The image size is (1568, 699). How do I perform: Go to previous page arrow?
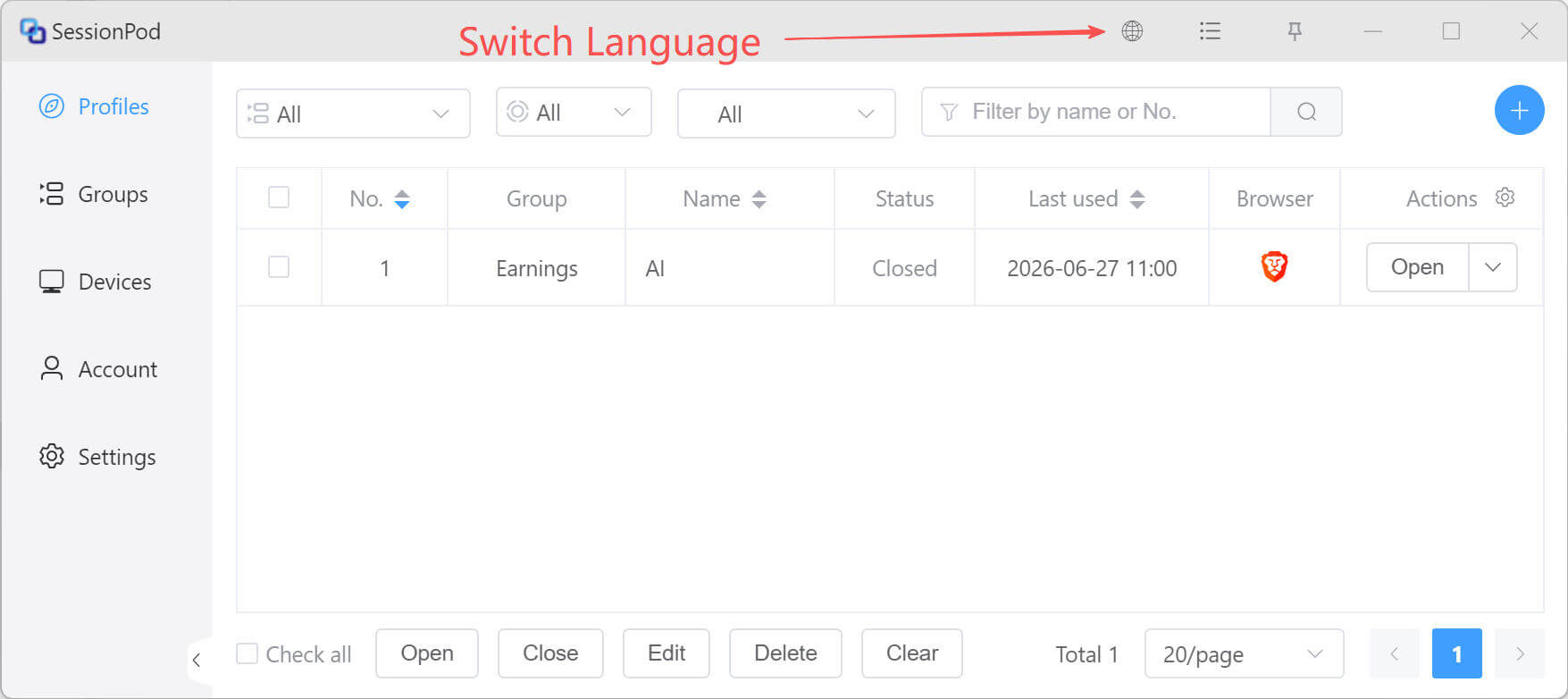point(1394,653)
